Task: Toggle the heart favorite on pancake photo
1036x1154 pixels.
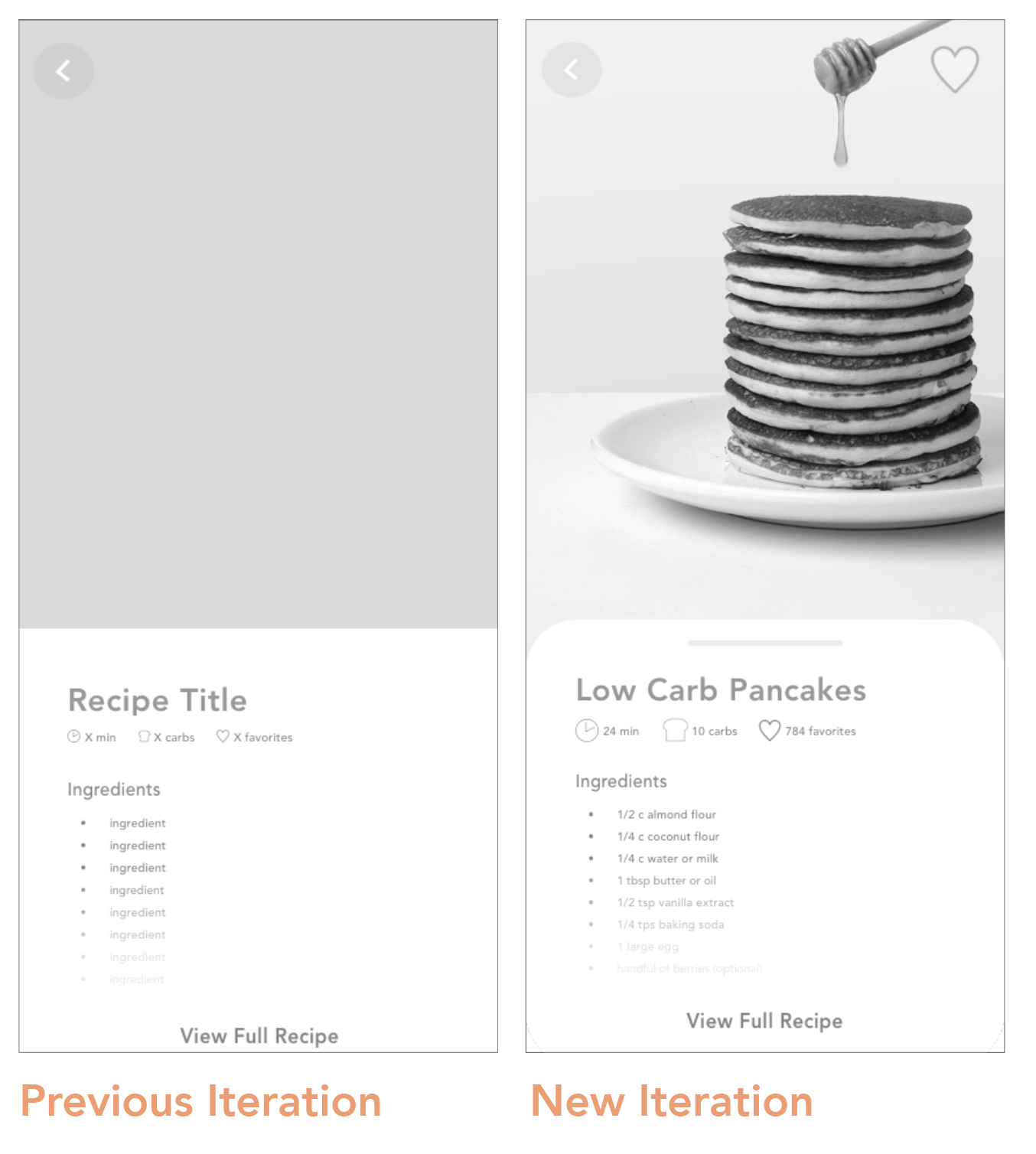Action: (954, 69)
